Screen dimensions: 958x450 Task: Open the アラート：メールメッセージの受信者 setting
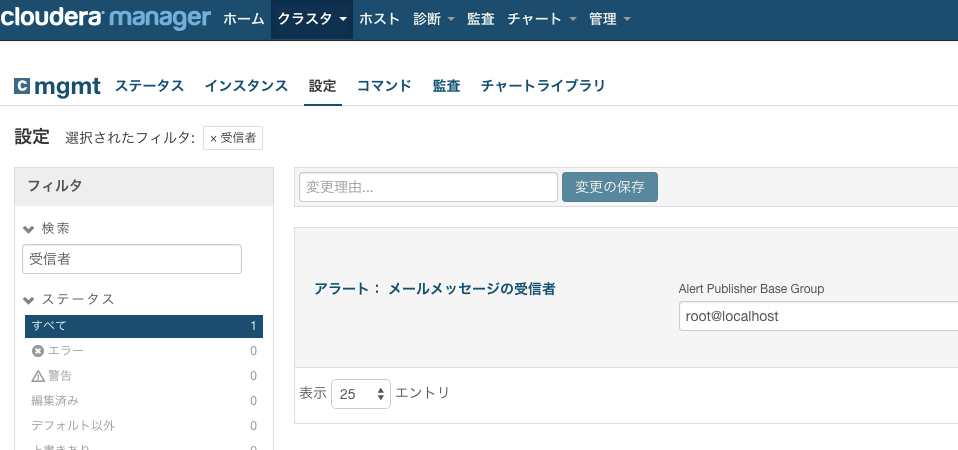tap(434, 289)
